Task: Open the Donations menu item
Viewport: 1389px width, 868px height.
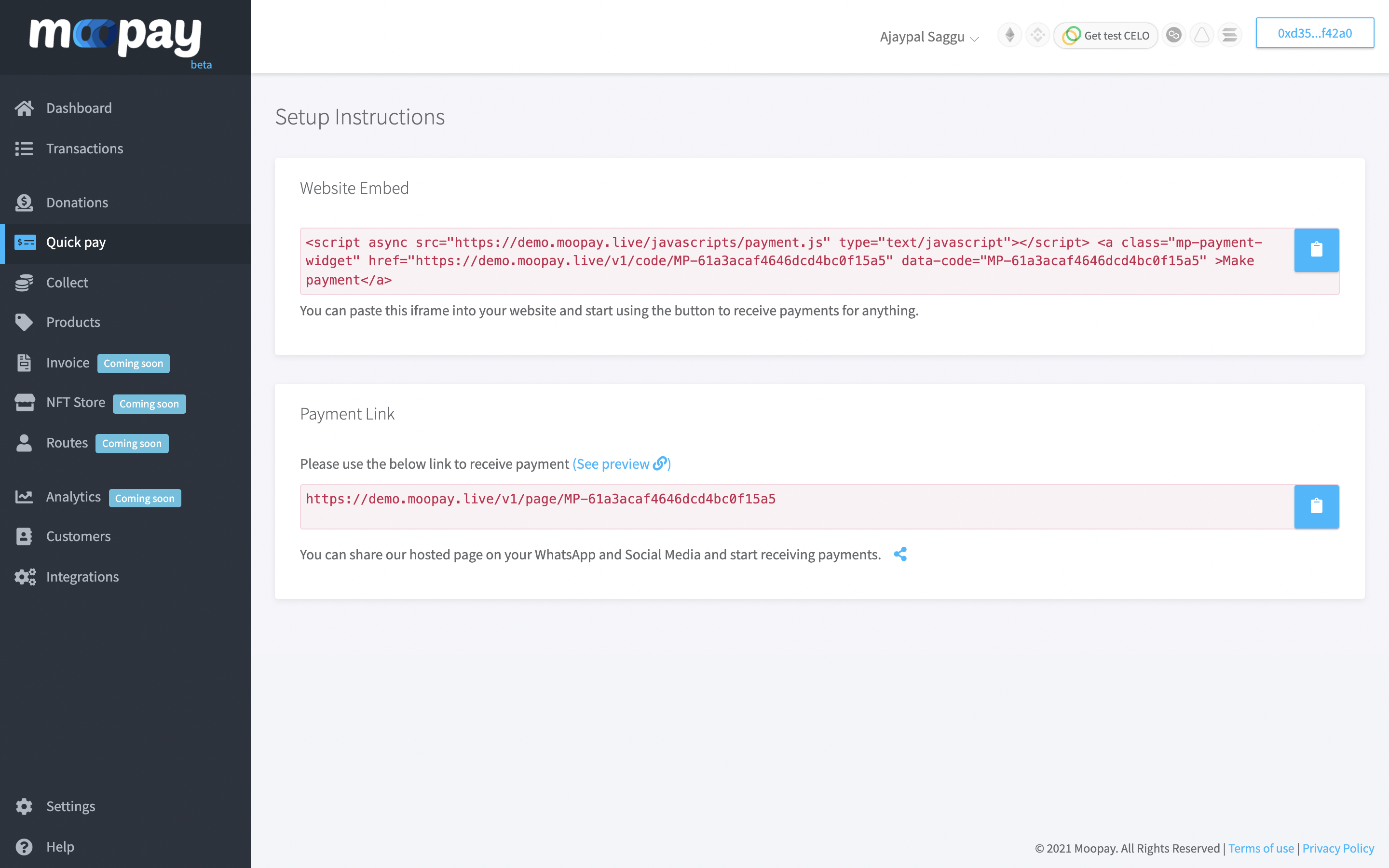Action: [77, 203]
